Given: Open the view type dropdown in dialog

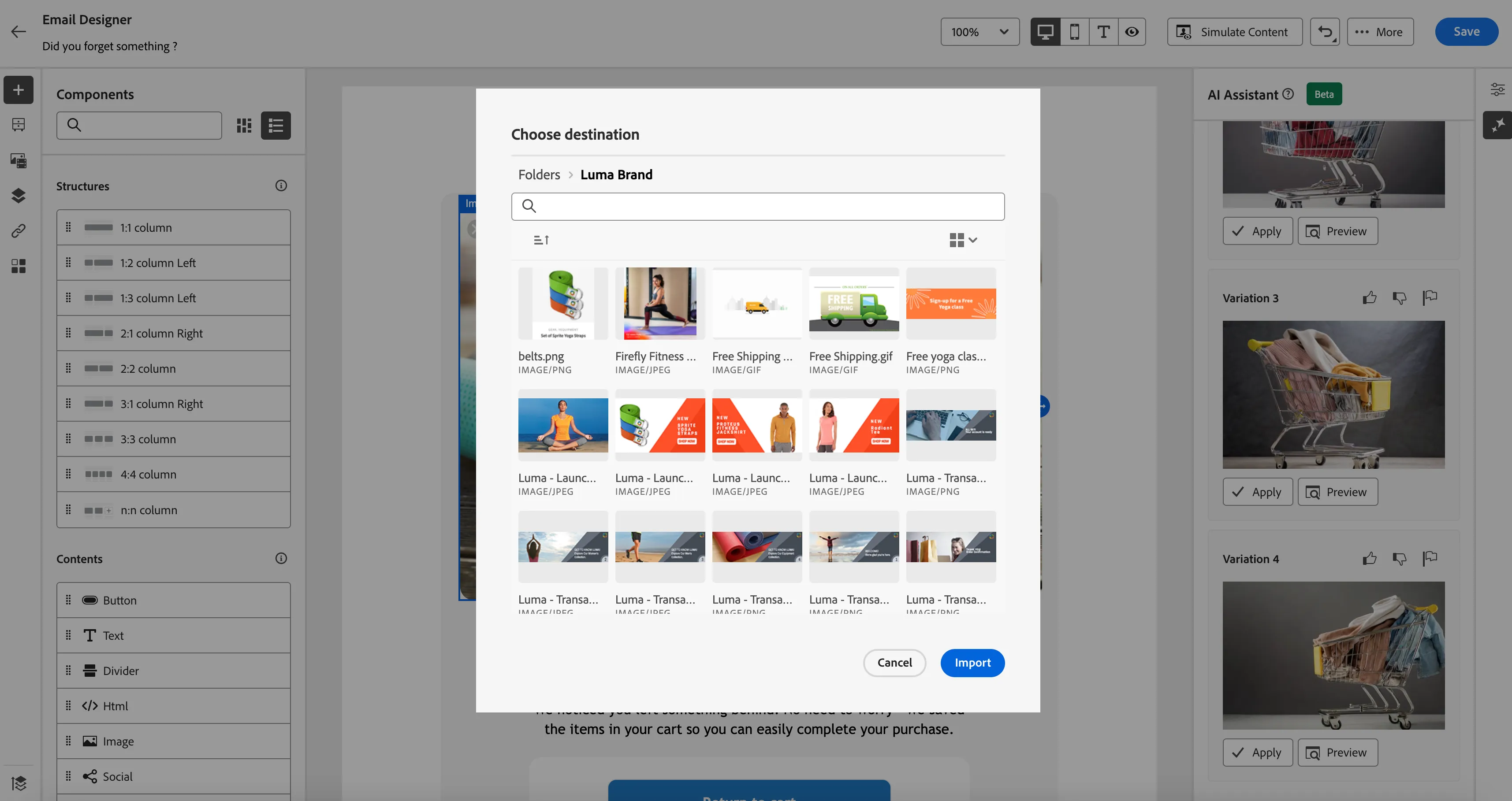Looking at the screenshot, I should click(963, 239).
